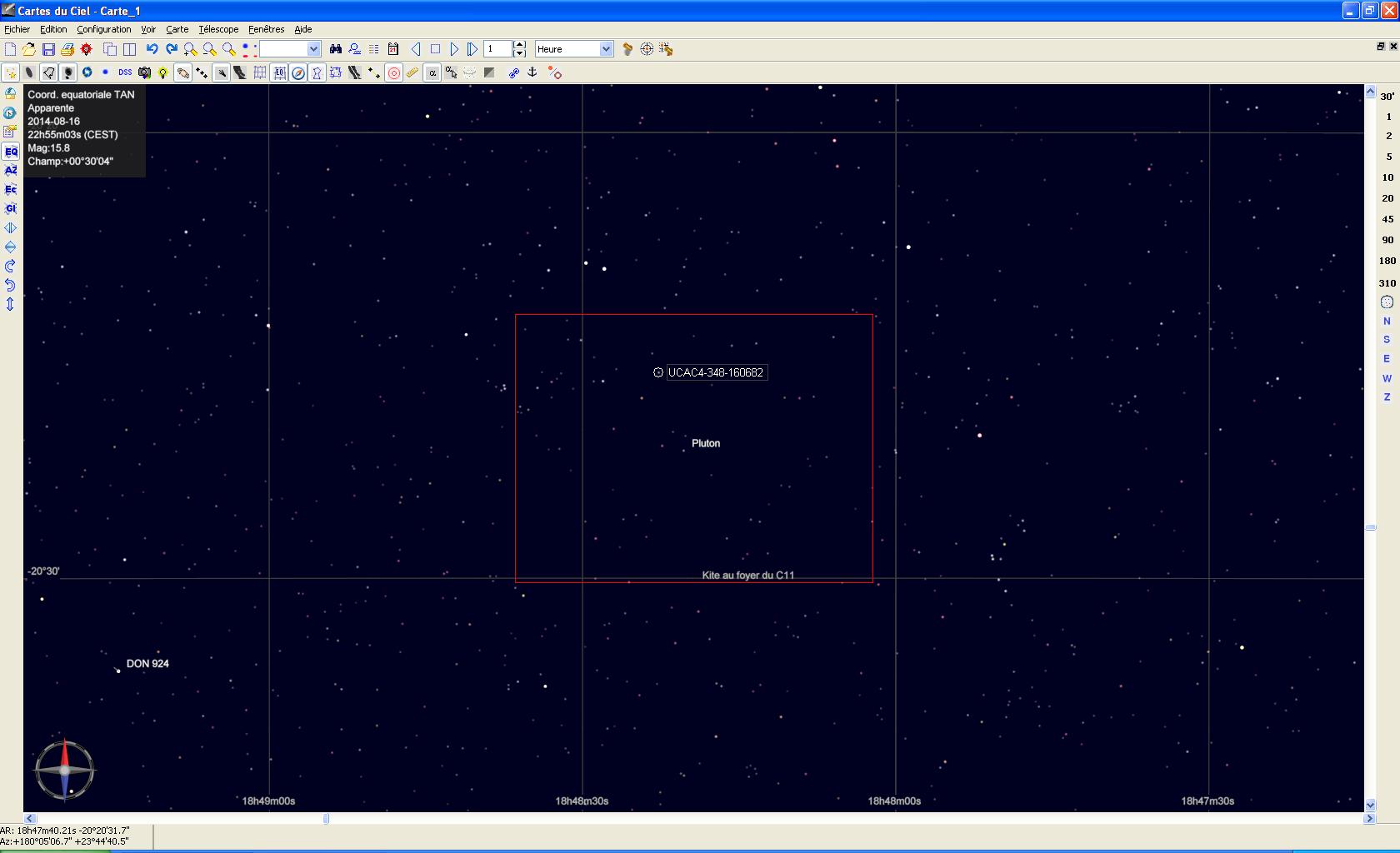Screen dimensions: 1400x853
Task: Expand the Heure time unit dropdown
Action: (x=606, y=49)
